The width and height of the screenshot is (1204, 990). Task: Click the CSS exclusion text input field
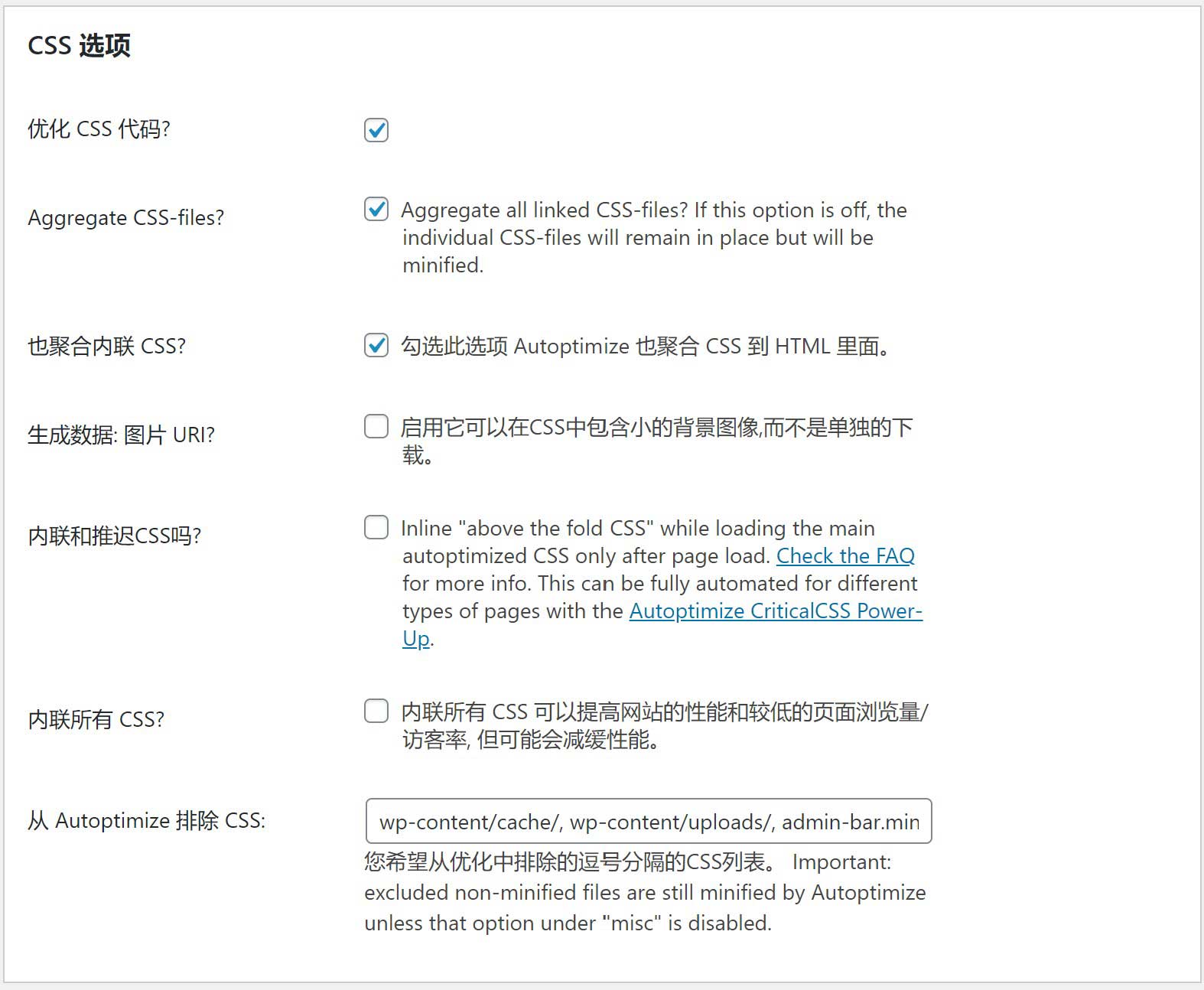click(x=649, y=821)
